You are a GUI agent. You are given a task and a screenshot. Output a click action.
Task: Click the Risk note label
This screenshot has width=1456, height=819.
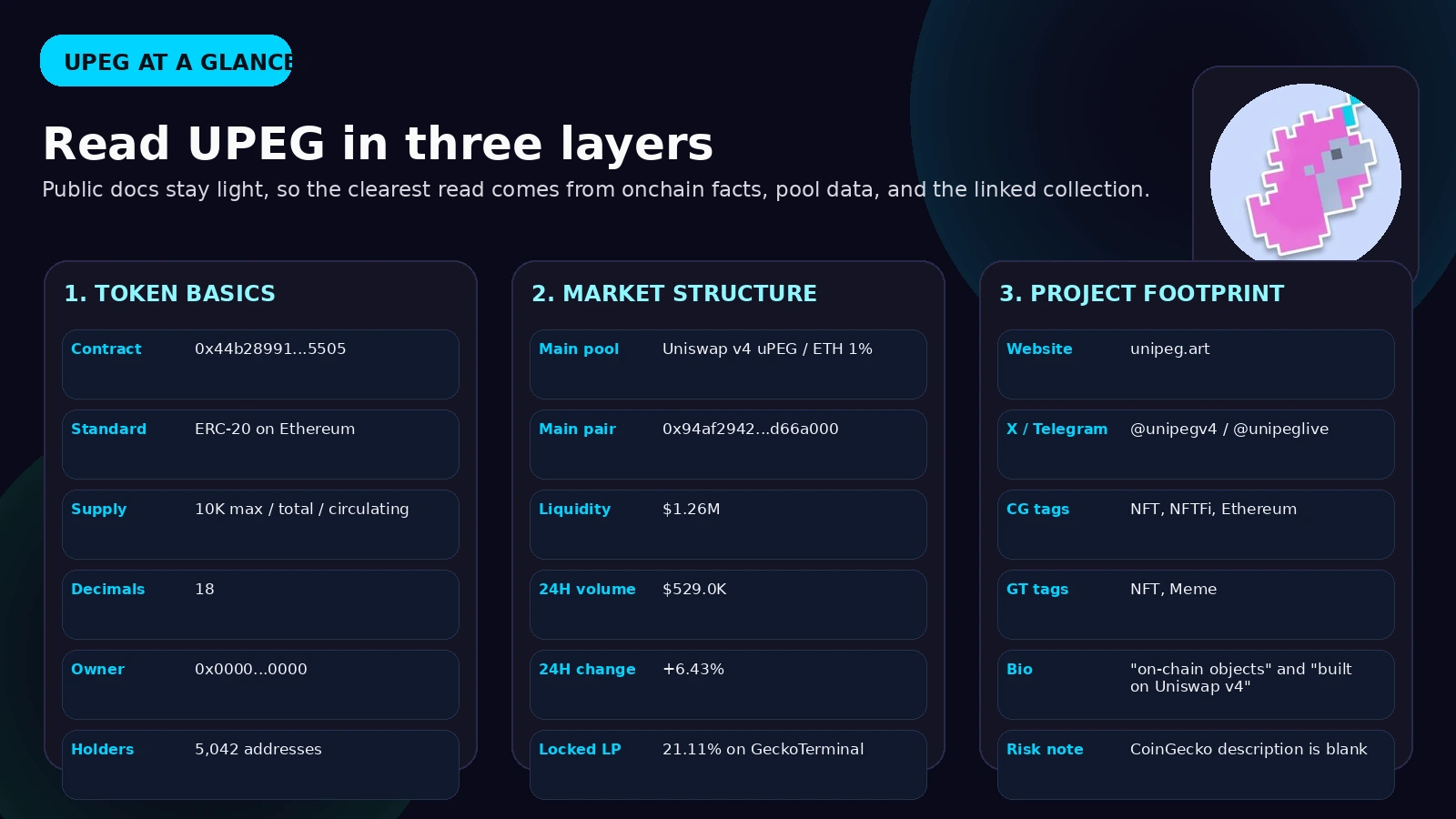(1045, 749)
